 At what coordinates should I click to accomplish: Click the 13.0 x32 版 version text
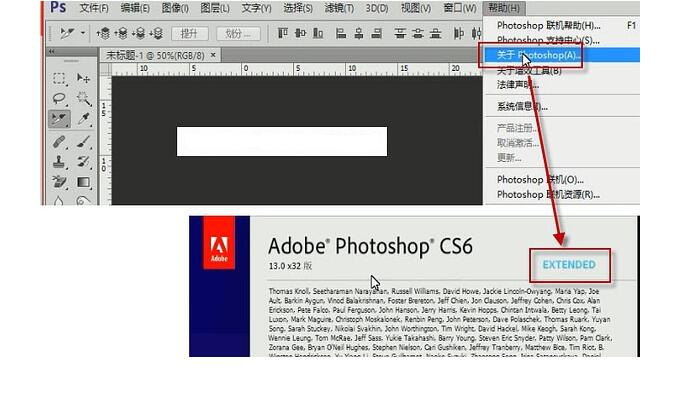[290, 266]
